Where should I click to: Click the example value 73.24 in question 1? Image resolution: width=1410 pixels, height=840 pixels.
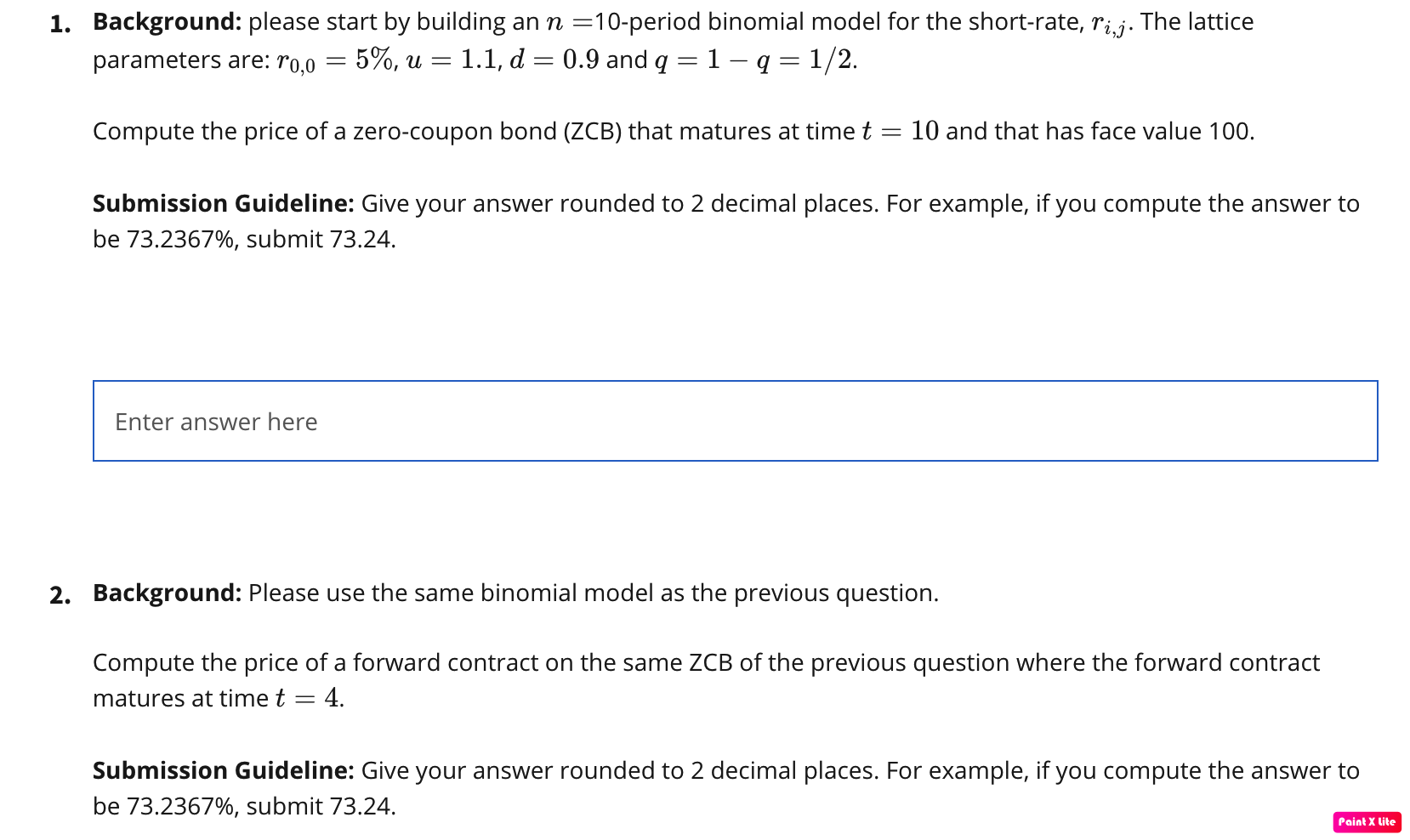coord(361,239)
